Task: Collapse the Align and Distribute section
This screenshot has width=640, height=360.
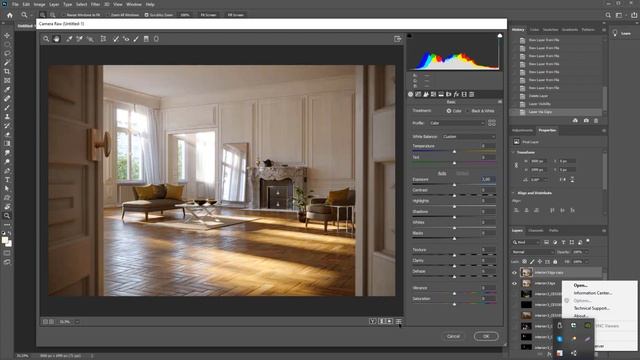Action: (x=513, y=193)
